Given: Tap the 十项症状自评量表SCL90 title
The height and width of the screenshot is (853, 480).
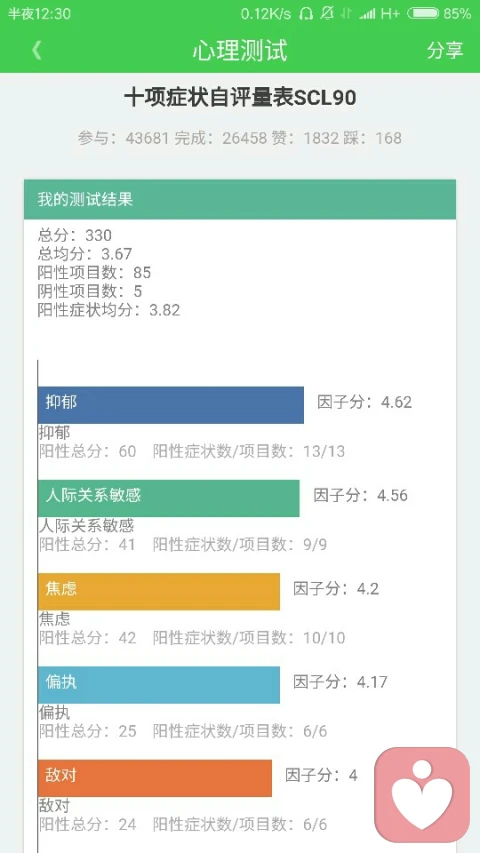Looking at the screenshot, I should [240, 98].
